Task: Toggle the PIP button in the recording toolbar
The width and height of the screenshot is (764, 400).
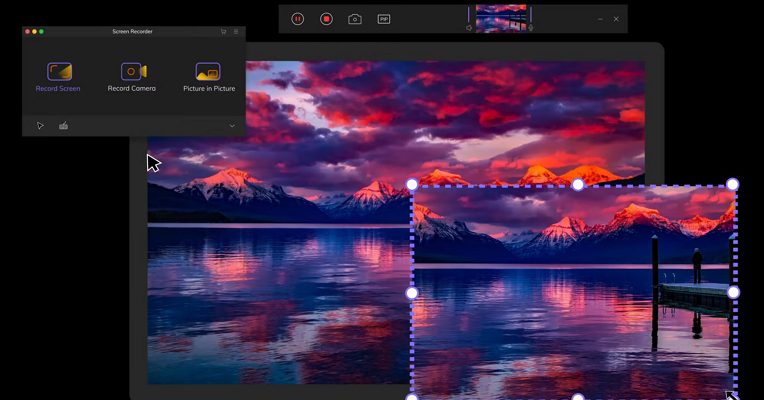Action: pos(383,19)
